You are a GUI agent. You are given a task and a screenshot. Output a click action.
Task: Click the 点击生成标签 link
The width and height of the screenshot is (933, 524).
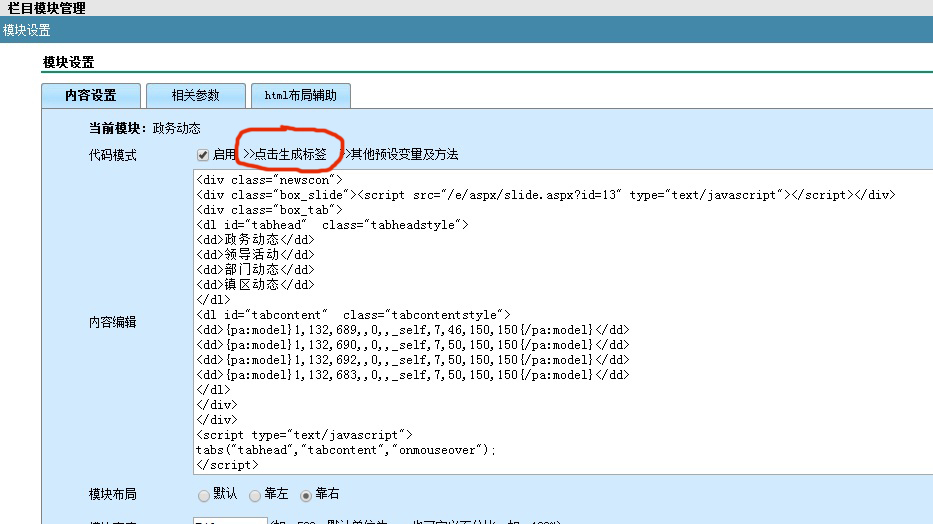coord(289,155)
